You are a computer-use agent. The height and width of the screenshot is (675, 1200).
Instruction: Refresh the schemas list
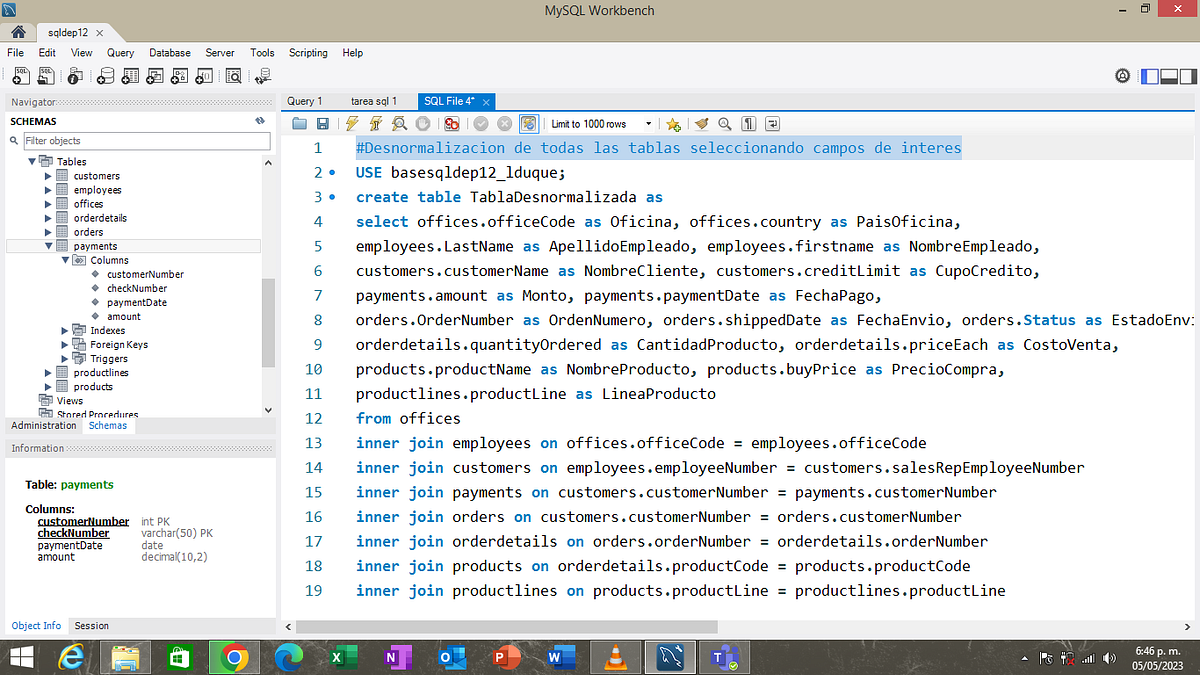[x=260, y=121]
